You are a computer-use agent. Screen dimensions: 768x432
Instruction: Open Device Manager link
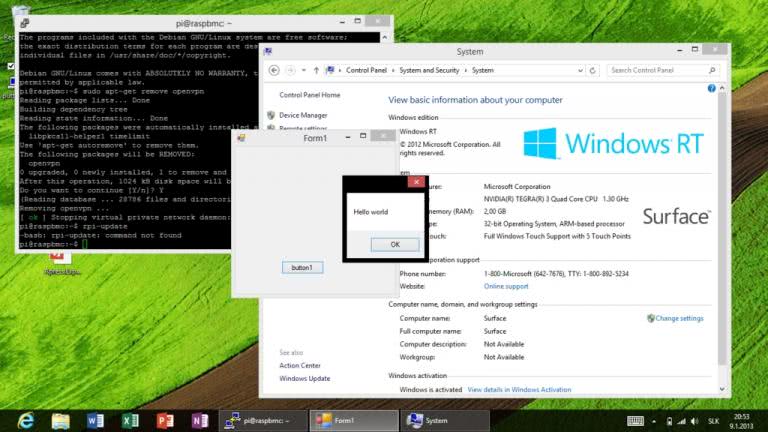coord(303,115)
